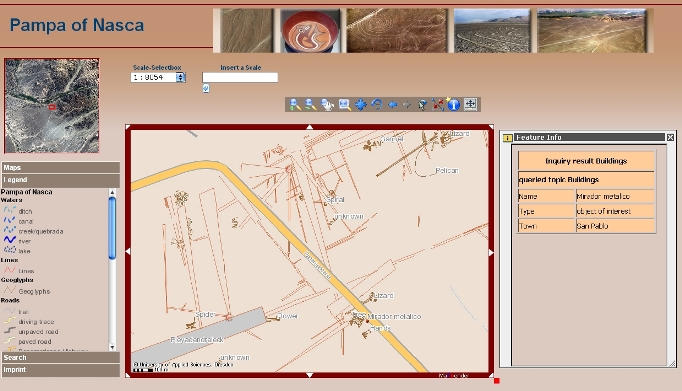The width and height of the screenshot is (682, 391).
Task: Click the map size toggle icon
Action: point(470,104)
